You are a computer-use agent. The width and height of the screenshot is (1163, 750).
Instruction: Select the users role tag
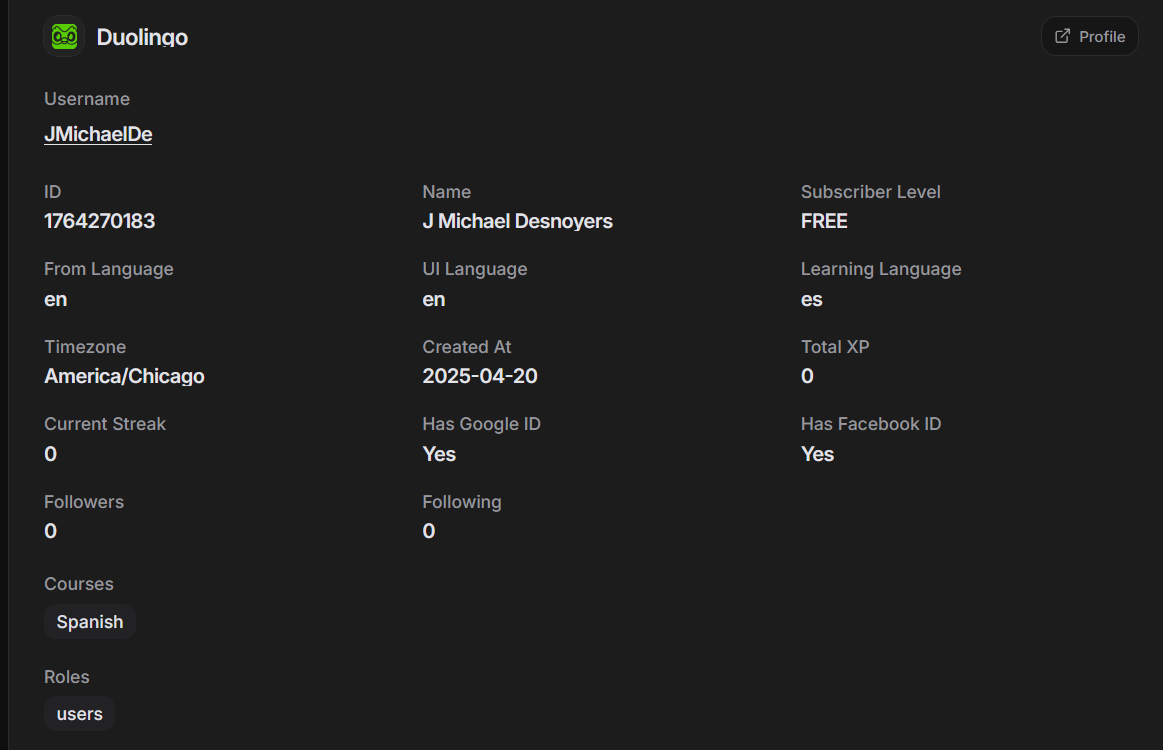coord(79,714)
